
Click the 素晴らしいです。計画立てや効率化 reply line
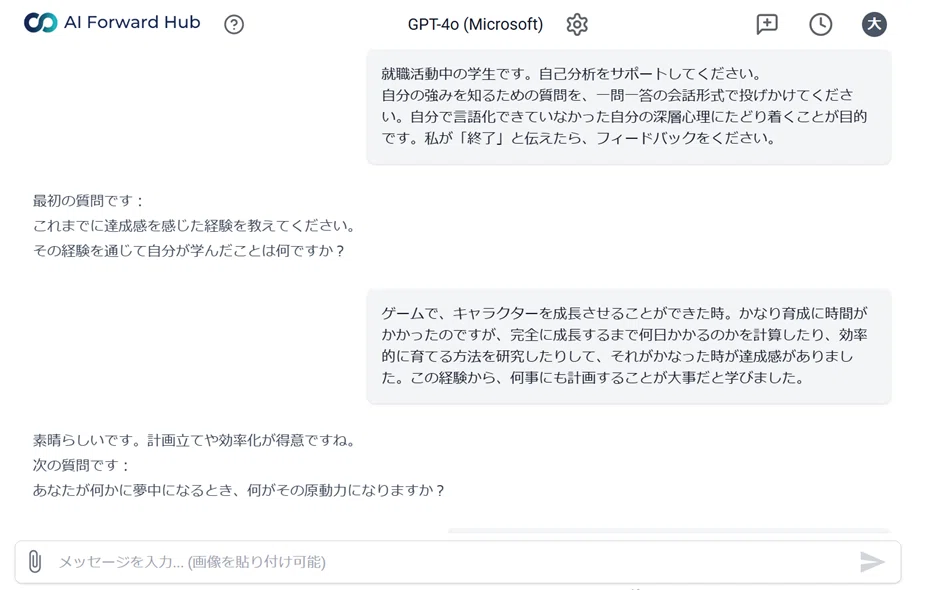[195, 441]
